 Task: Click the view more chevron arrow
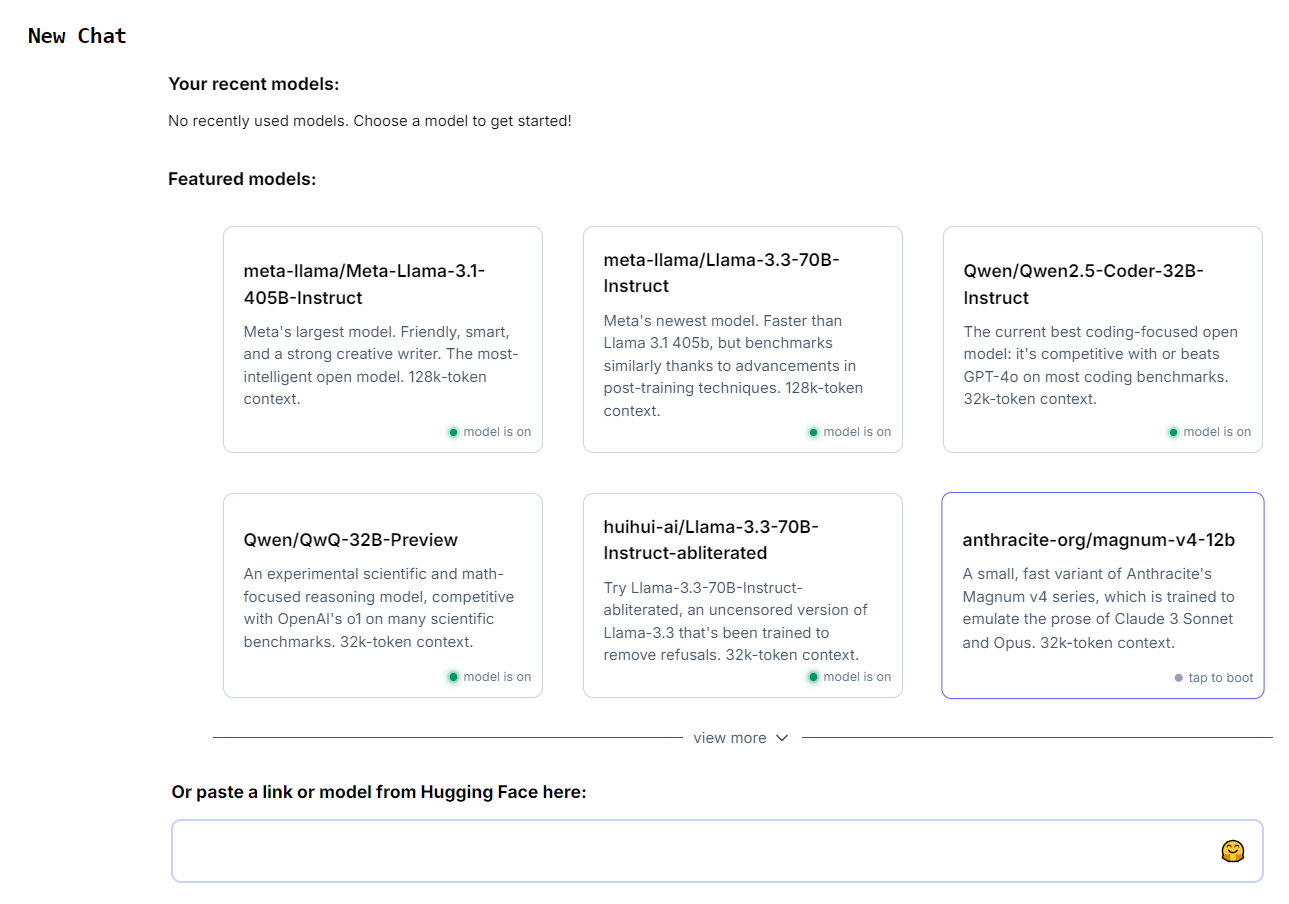click(782, 738)
